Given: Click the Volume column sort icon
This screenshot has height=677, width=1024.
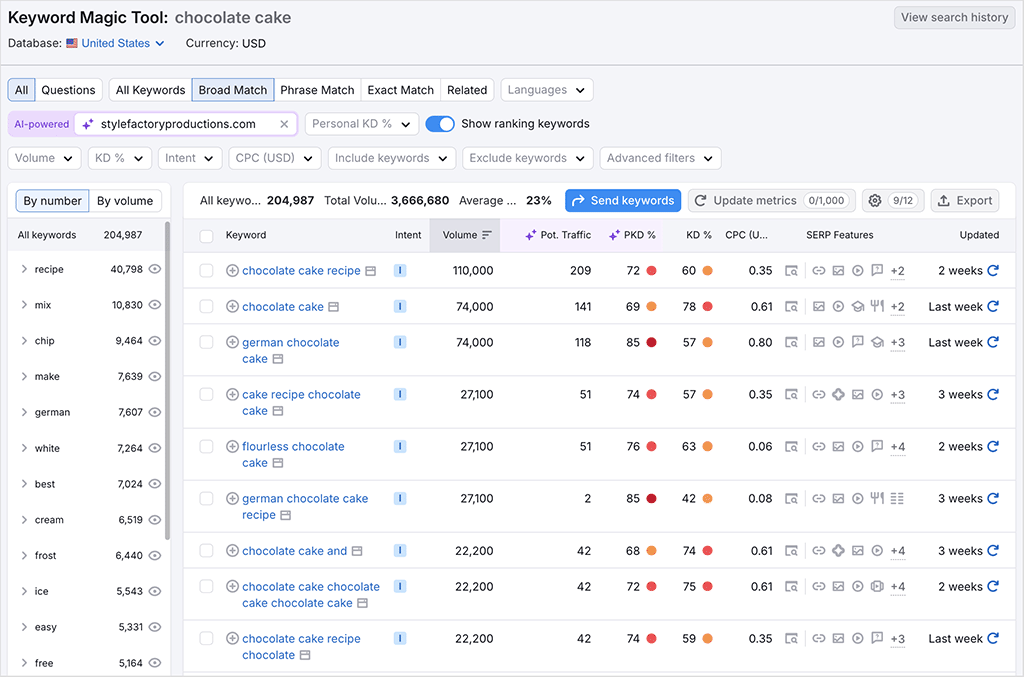Looking at the screenshot, I should [487, 235].
